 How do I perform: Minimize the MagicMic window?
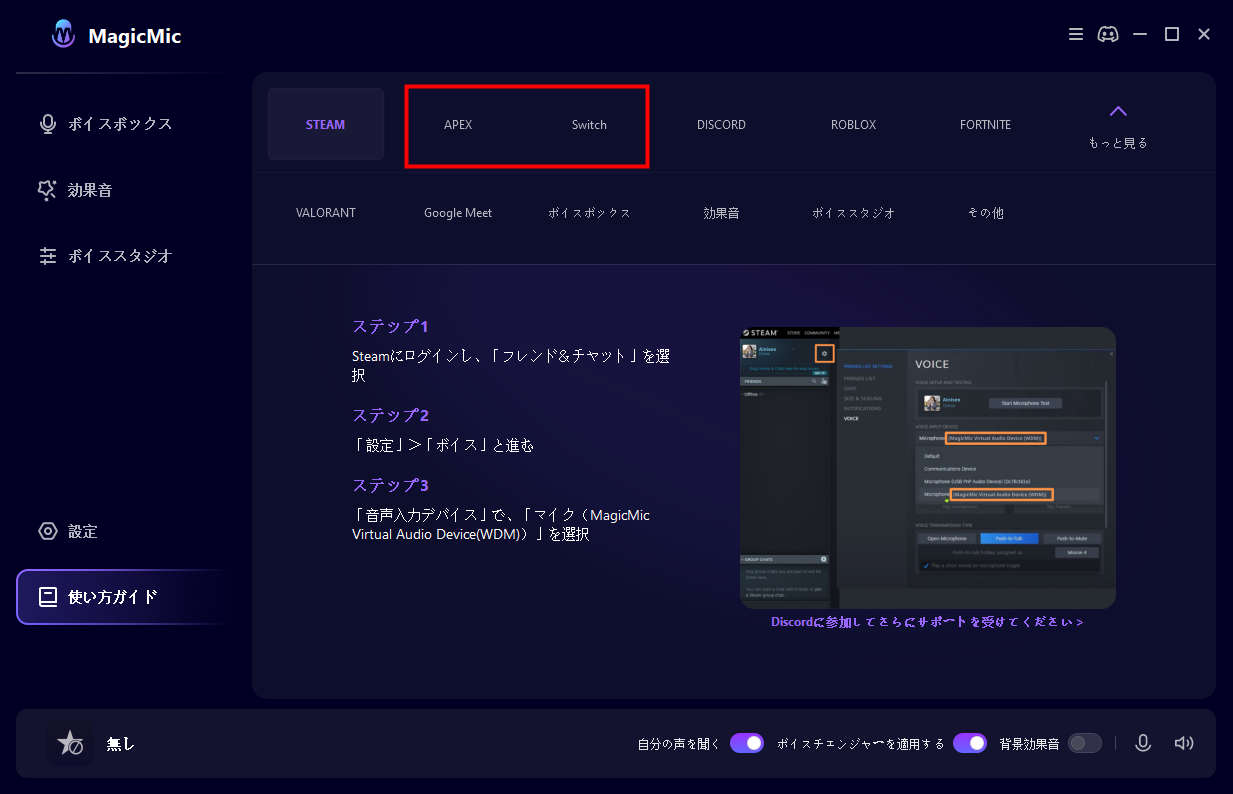(x=1140, y=34)
